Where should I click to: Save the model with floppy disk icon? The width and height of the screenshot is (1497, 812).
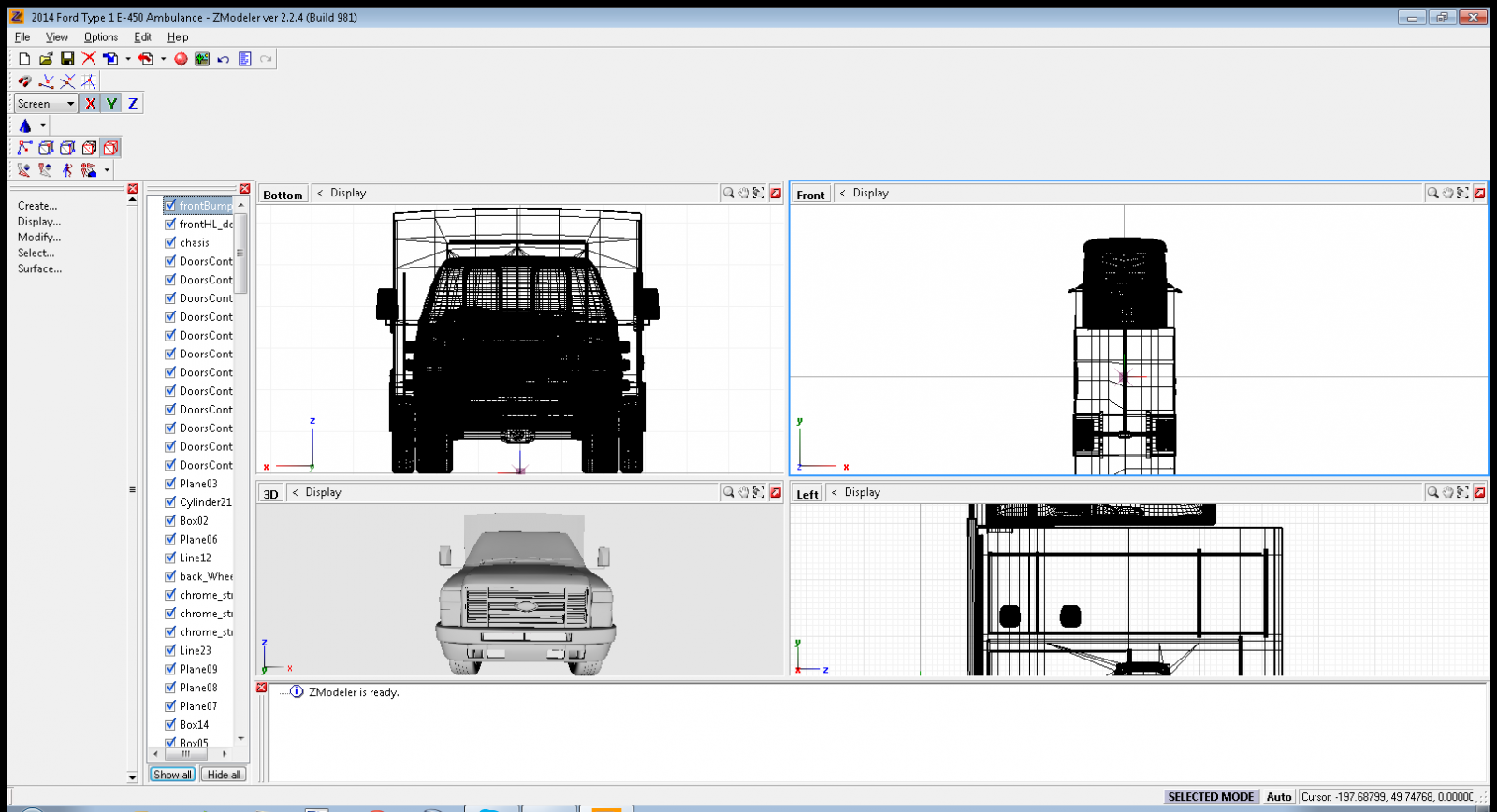pos(67,59)
